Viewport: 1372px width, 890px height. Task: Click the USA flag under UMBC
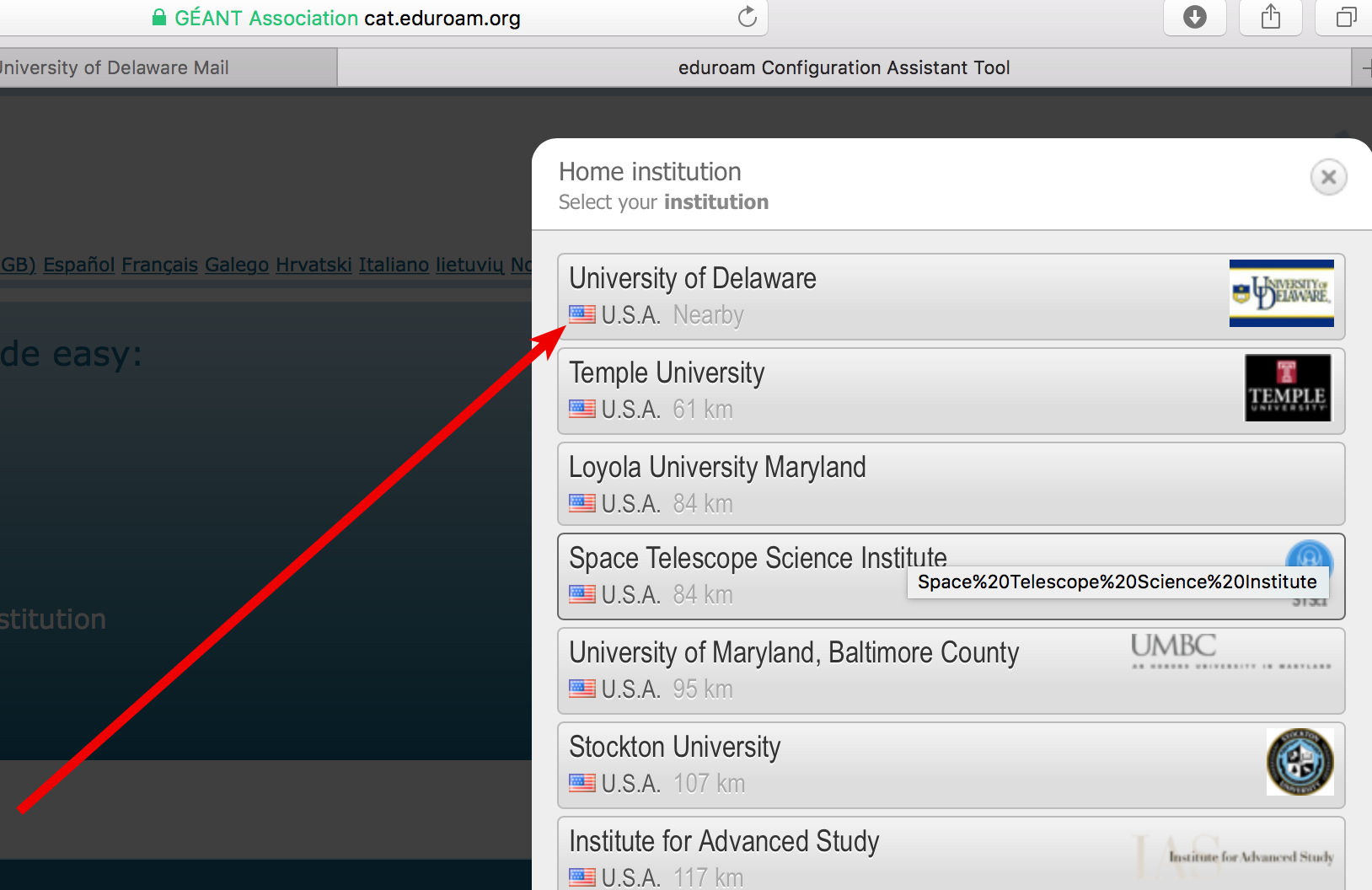click(581, 689)
